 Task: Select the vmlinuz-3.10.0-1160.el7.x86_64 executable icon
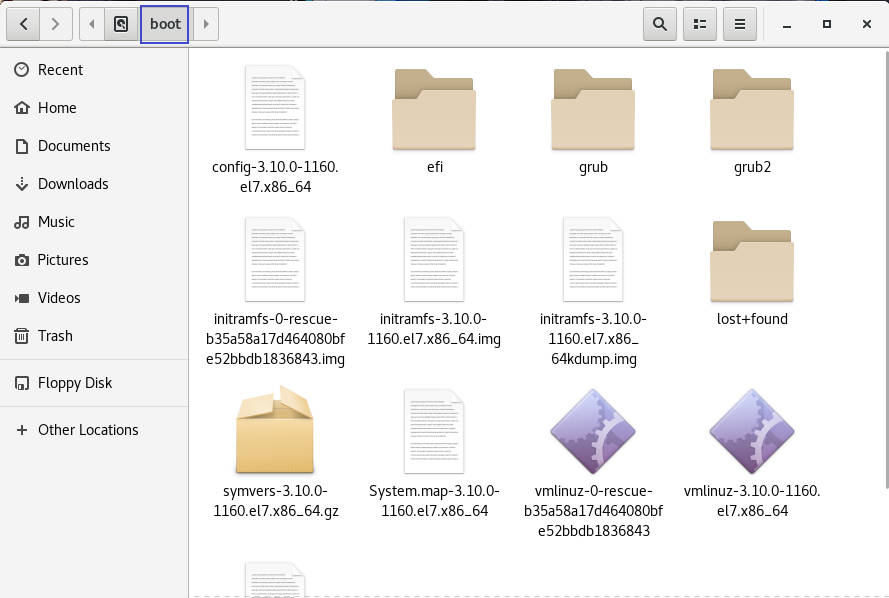point(752,431)
